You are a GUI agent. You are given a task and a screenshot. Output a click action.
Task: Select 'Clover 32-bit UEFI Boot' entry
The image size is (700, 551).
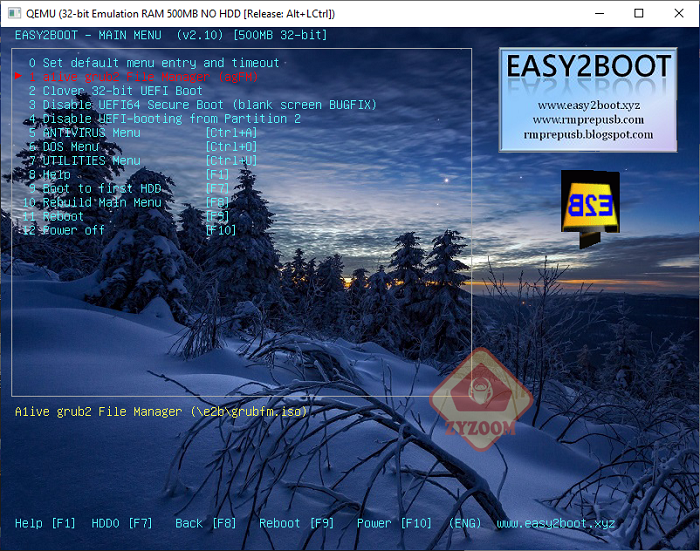click(x=116, y=91)
